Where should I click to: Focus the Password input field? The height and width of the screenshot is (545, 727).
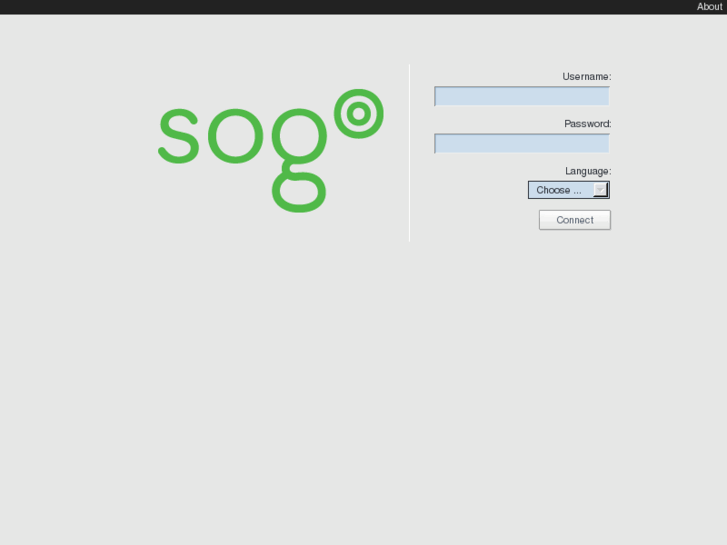[x=522, y=143]
